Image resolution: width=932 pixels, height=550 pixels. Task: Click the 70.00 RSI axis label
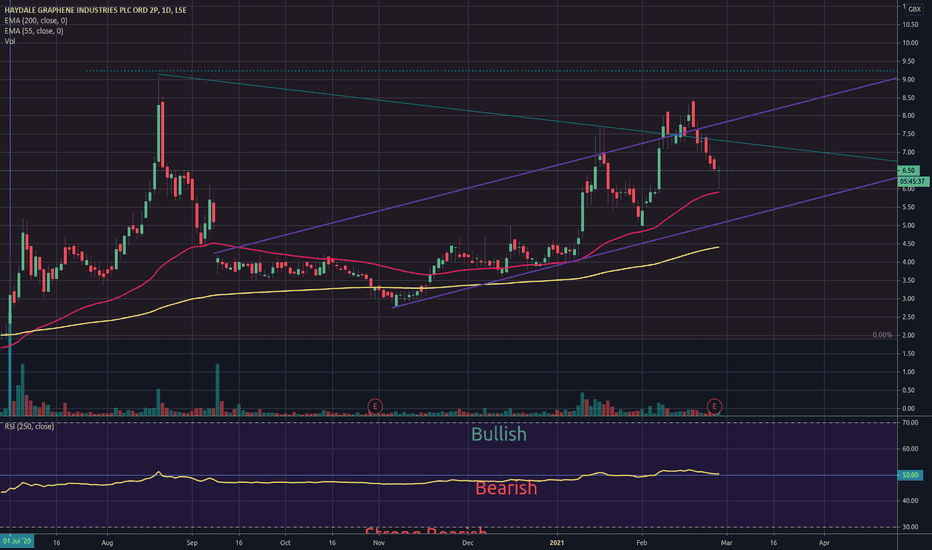tap(910, 423)
